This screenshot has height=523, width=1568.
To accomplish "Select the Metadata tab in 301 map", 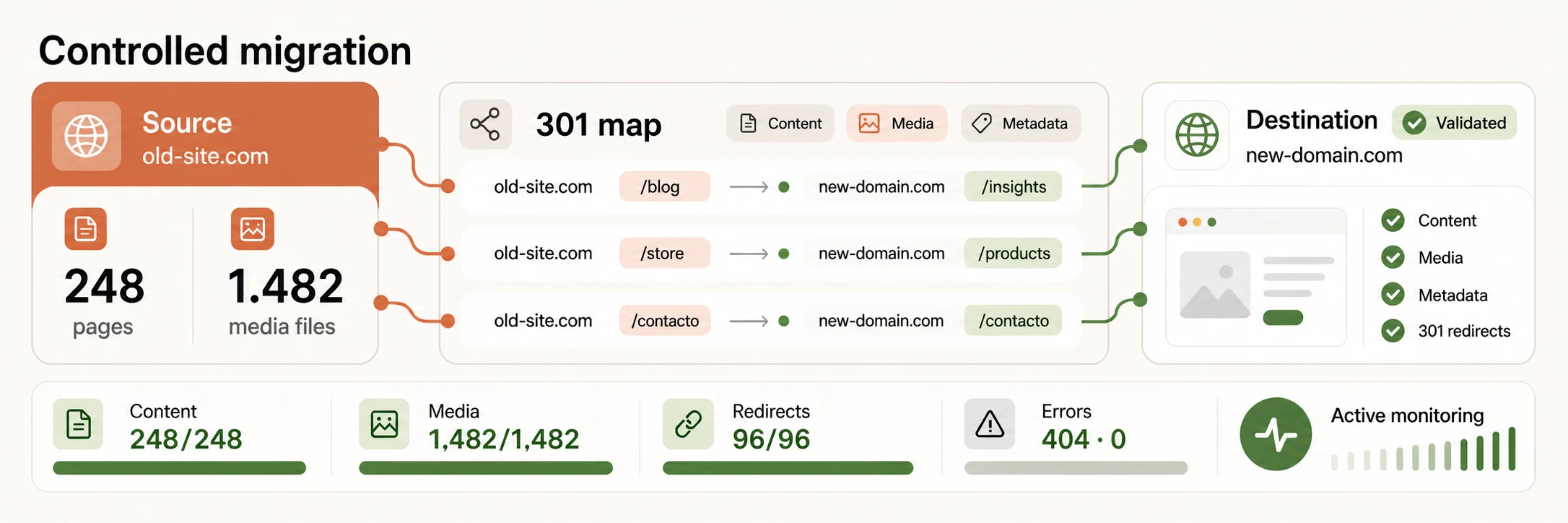I will pos(1021,124).
